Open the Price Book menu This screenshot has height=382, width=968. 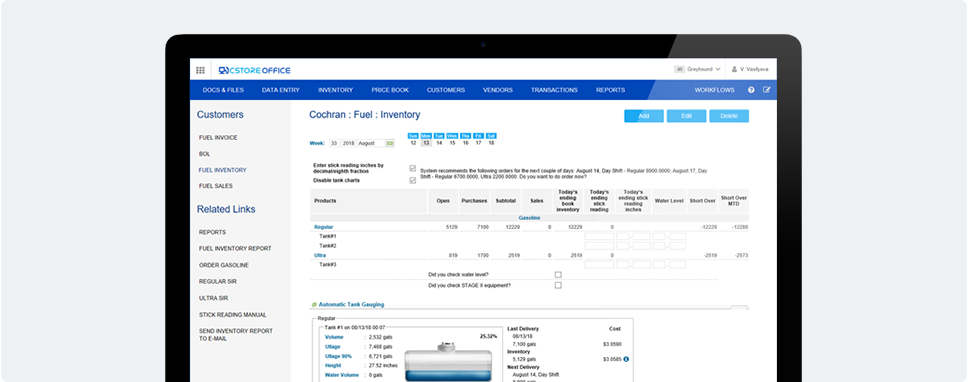pyautogui.click(x=390, y=90)
